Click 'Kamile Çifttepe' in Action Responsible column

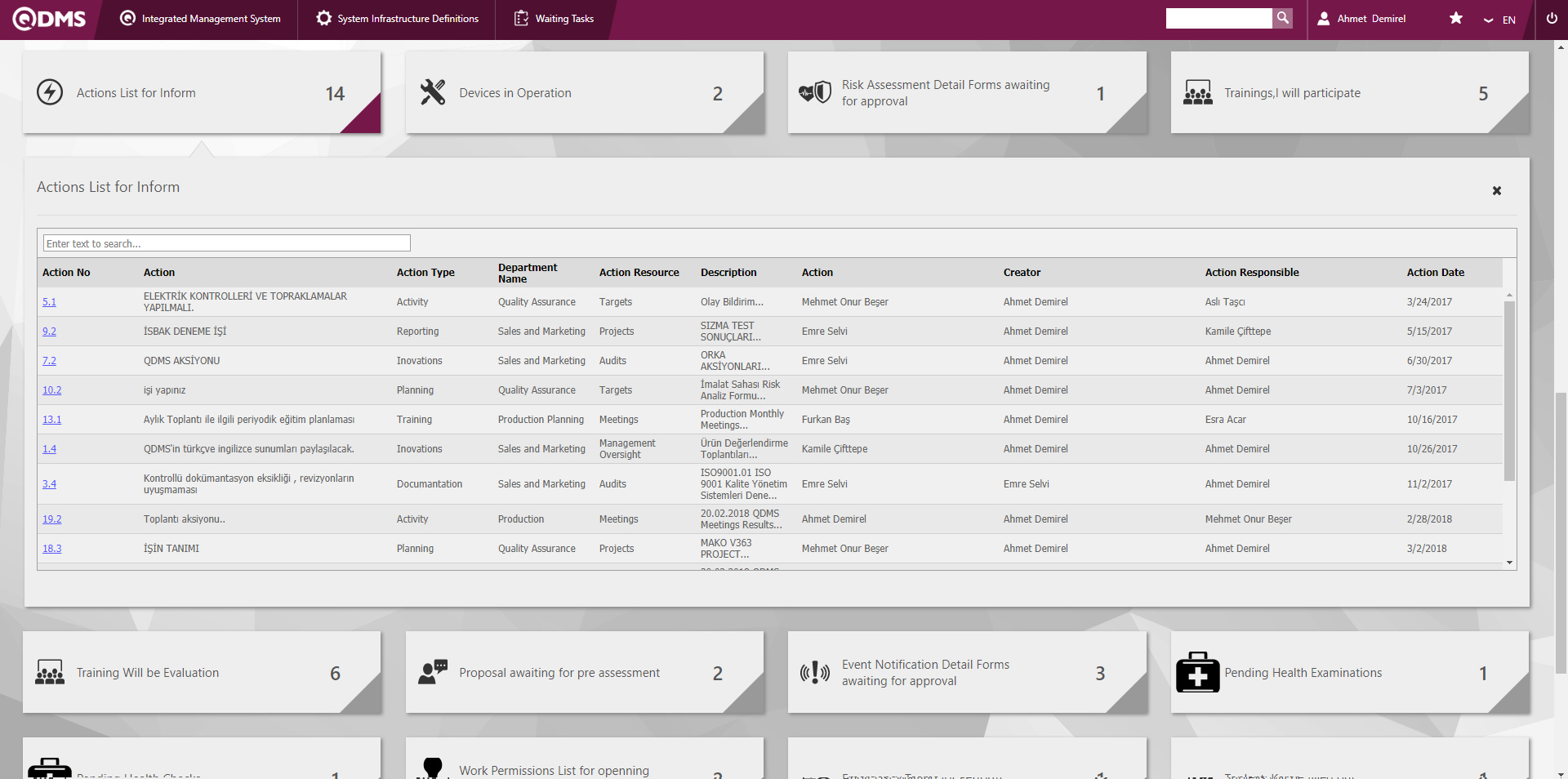coord(1238,332)
